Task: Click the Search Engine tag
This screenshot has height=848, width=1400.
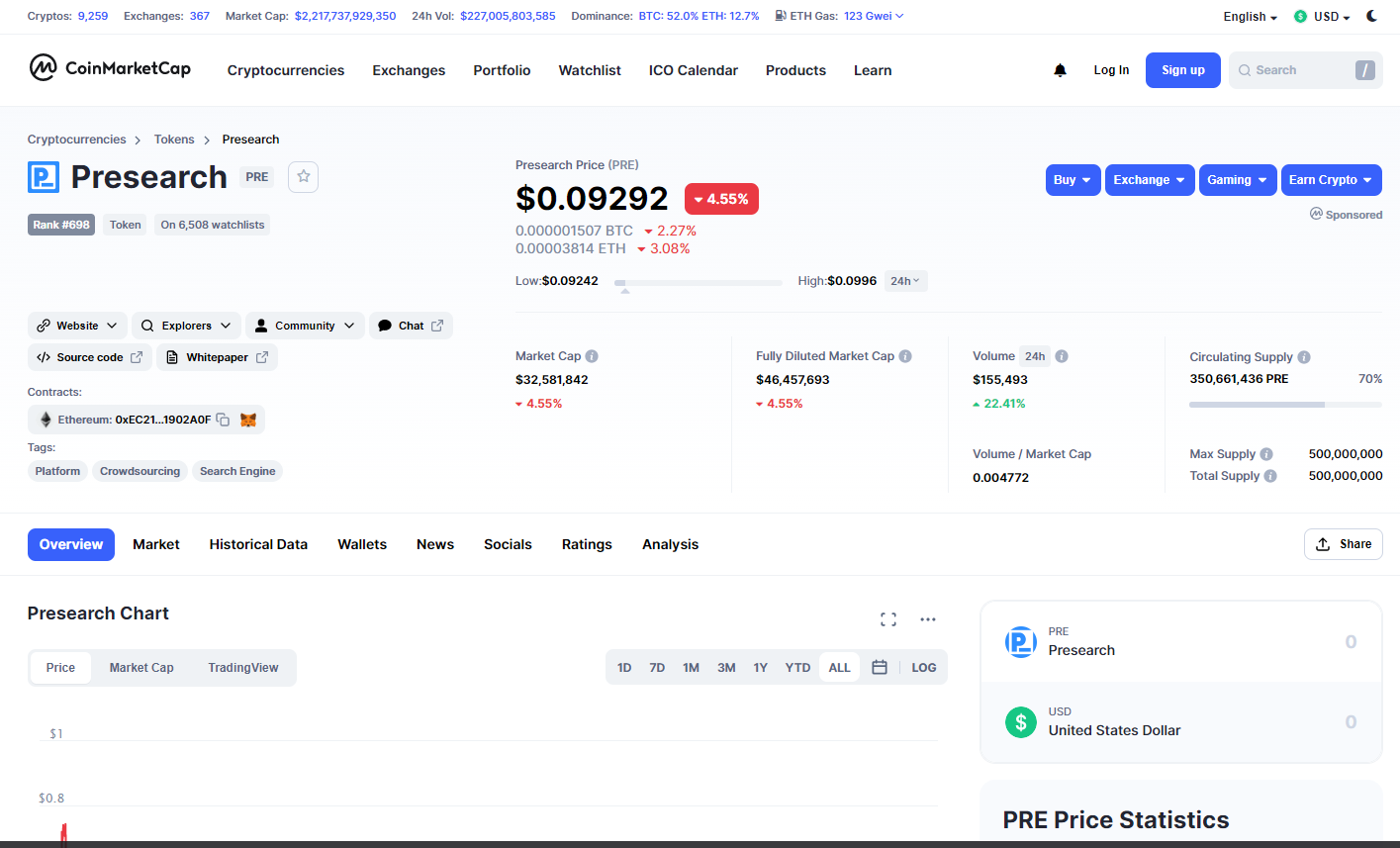Action: 237,471
